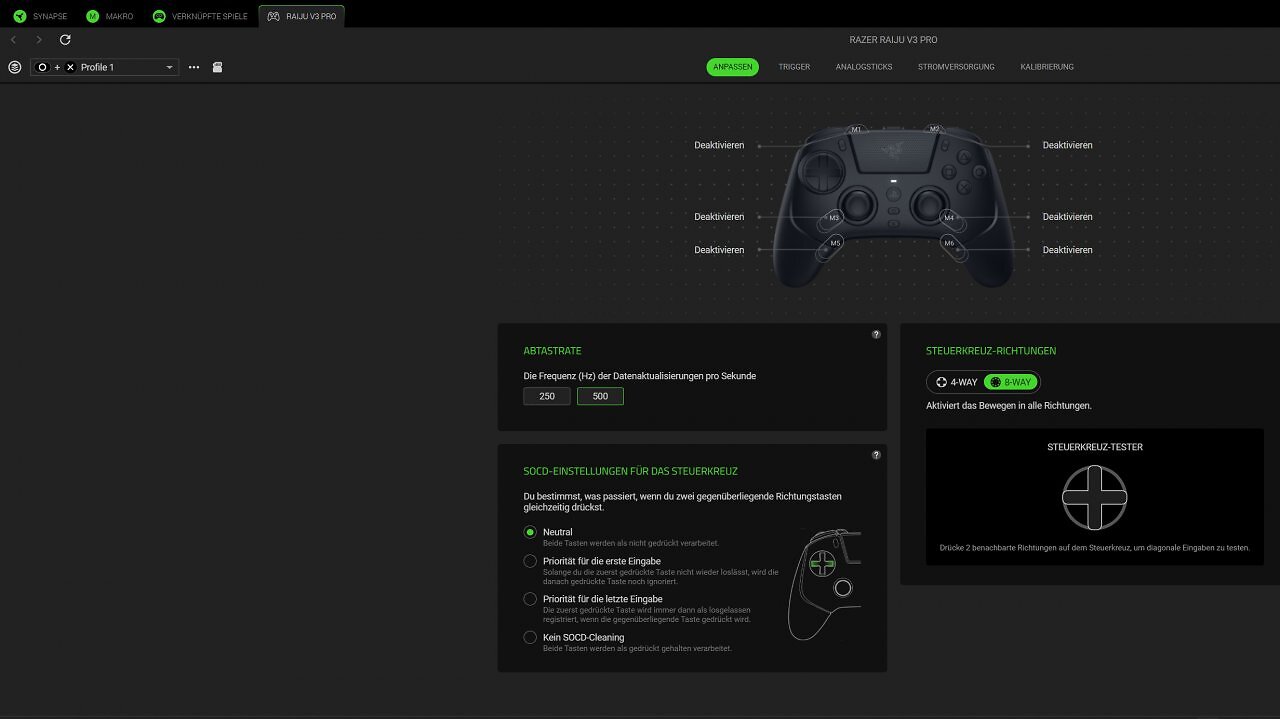Image resolution: width=1280 pixels, height=719 pixels.
Task: Select Priorität für die letzte Eingabe
Action: coord(530,599)
